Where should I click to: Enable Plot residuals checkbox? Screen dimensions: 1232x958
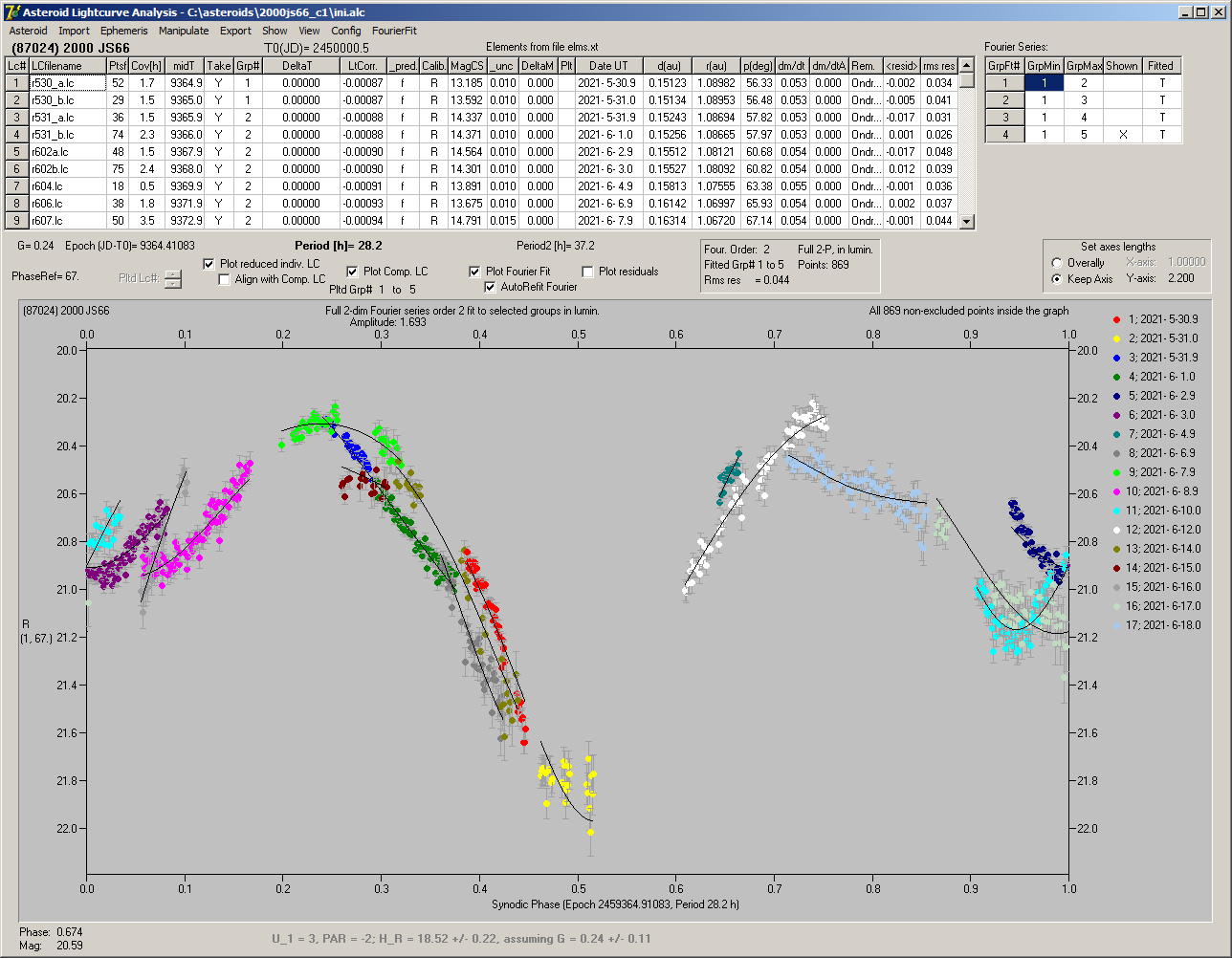pos(587,272)
